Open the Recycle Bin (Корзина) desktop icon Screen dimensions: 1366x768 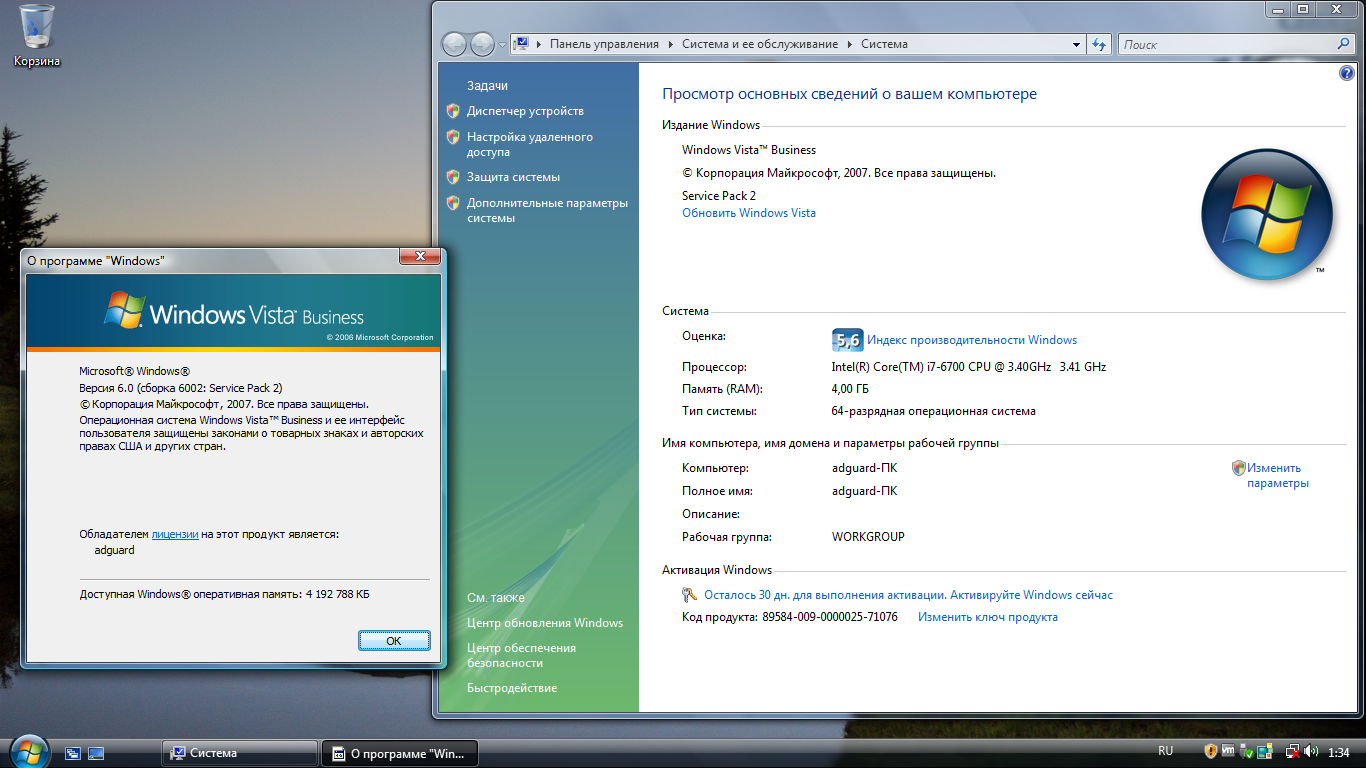click(x=36, y=36)
